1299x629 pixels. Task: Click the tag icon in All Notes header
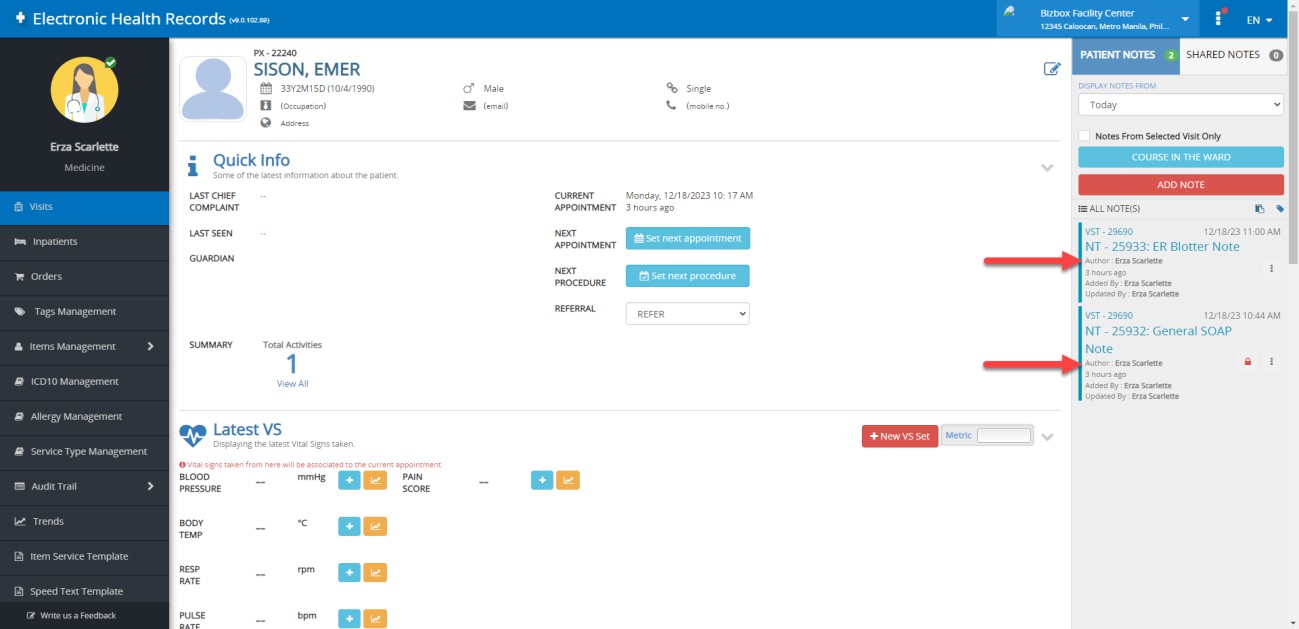point(1279,209)
